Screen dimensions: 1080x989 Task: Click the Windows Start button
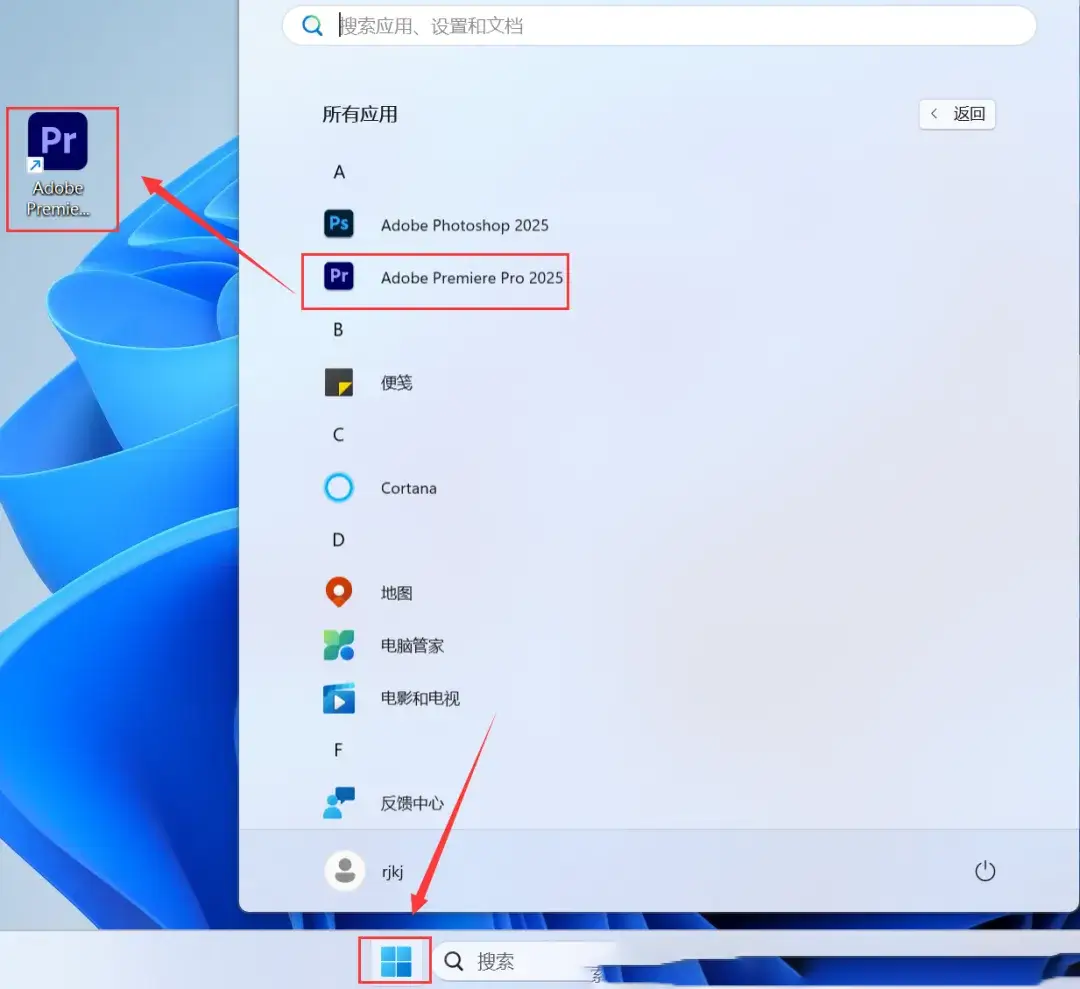(396, 962)
